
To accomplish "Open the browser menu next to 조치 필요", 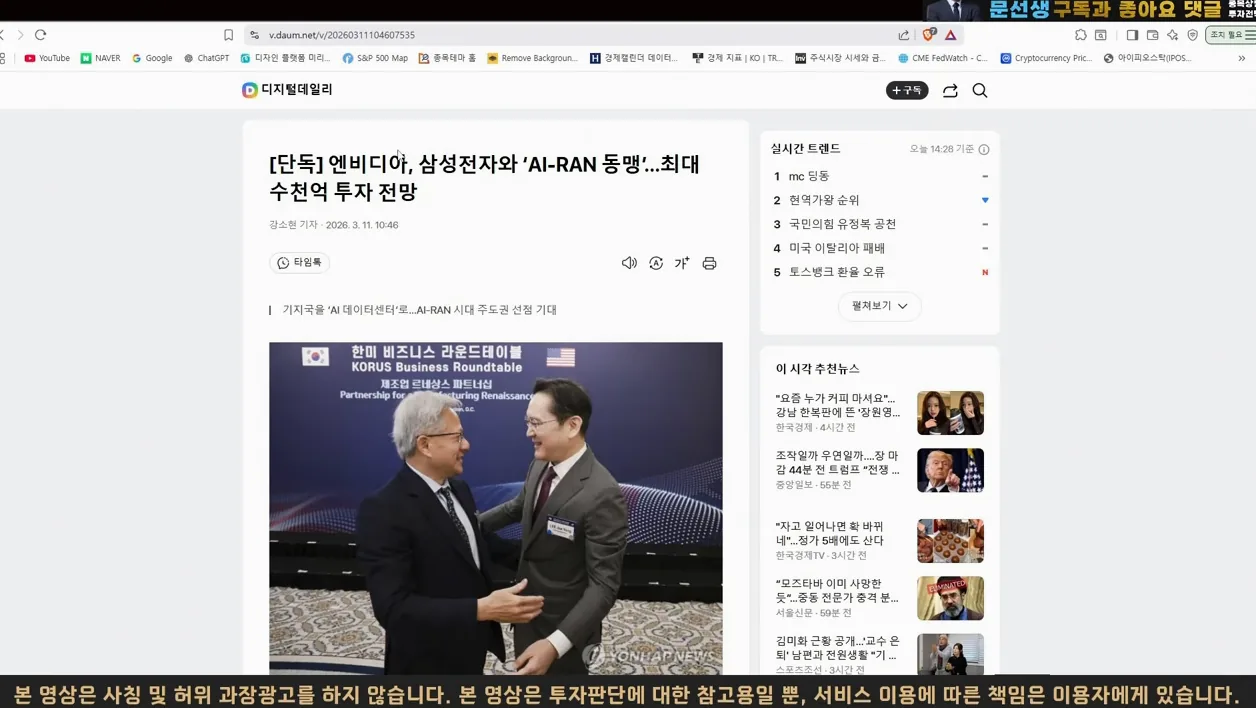I will [1252, 35].
